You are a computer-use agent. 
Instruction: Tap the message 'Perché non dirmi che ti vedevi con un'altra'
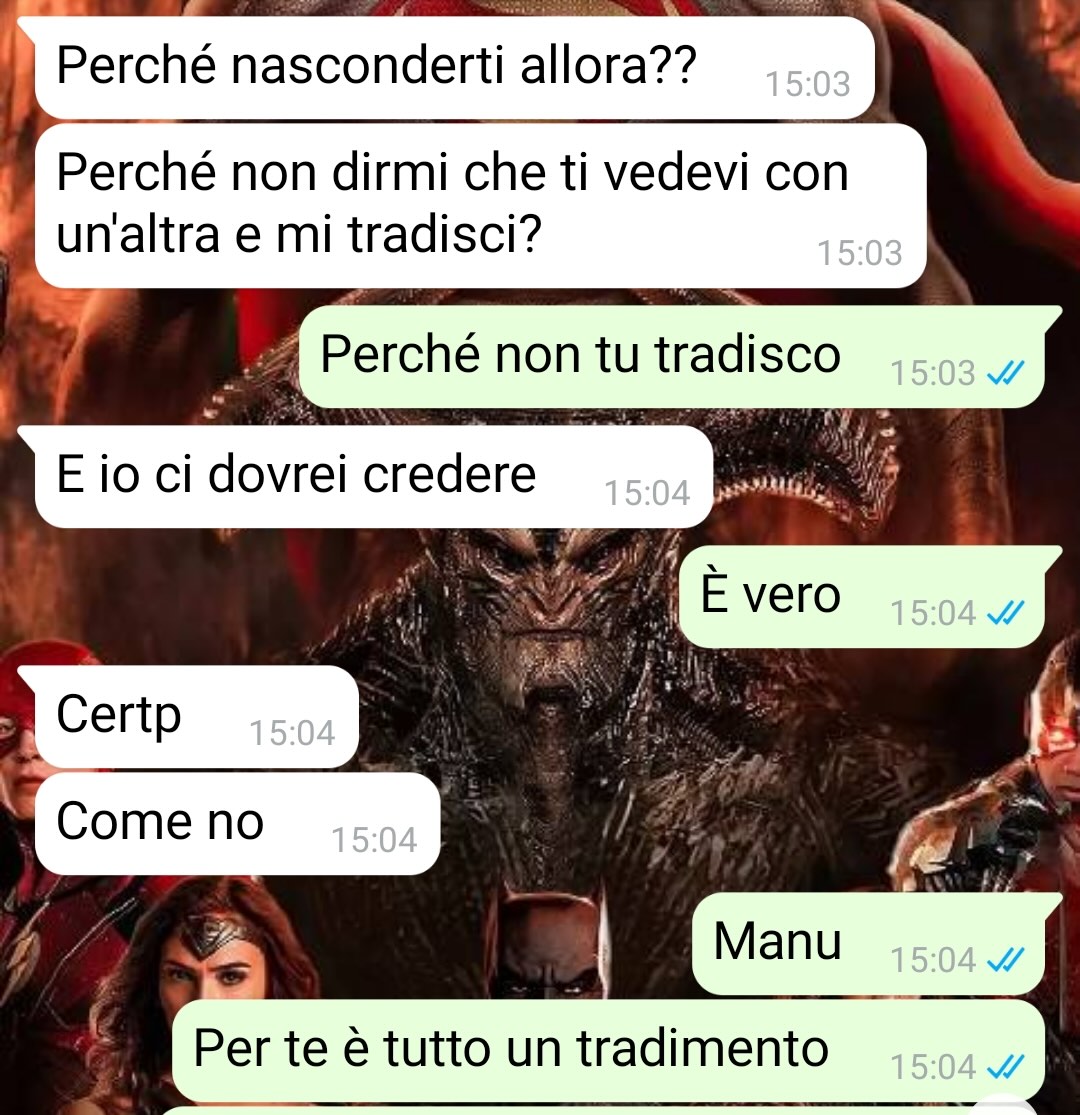481,206
